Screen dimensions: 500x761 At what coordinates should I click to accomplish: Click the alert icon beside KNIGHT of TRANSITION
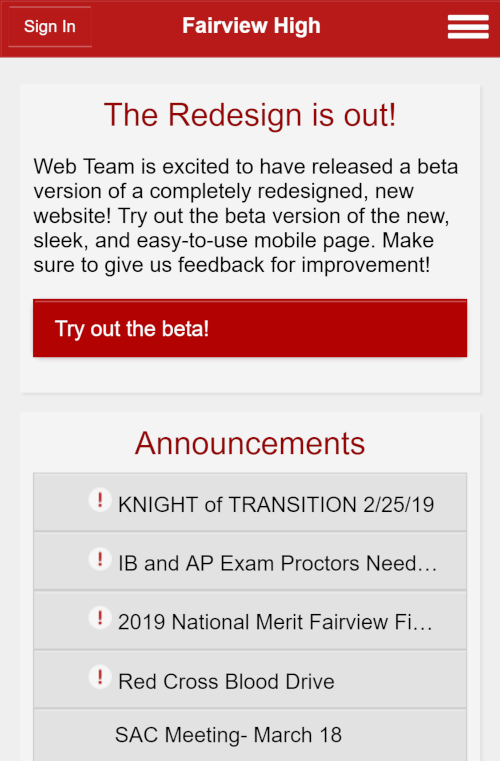[x=100, y=499]
